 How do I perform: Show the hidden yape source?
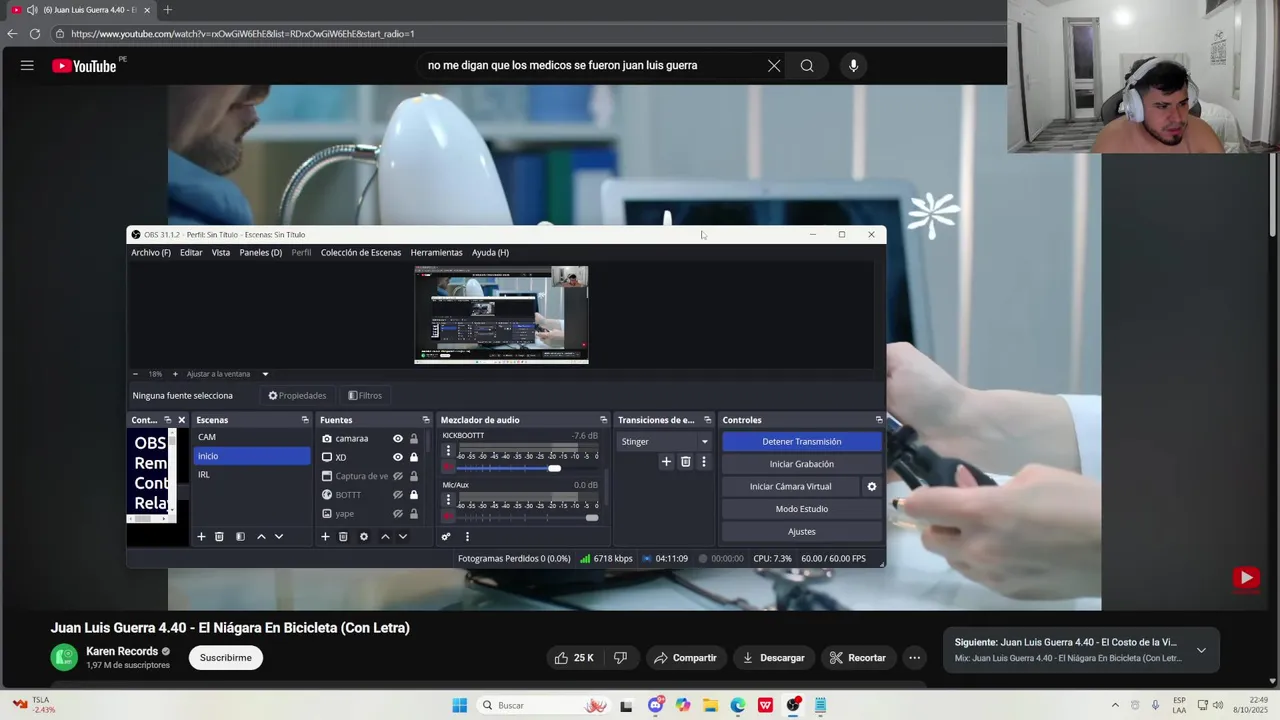398,514
